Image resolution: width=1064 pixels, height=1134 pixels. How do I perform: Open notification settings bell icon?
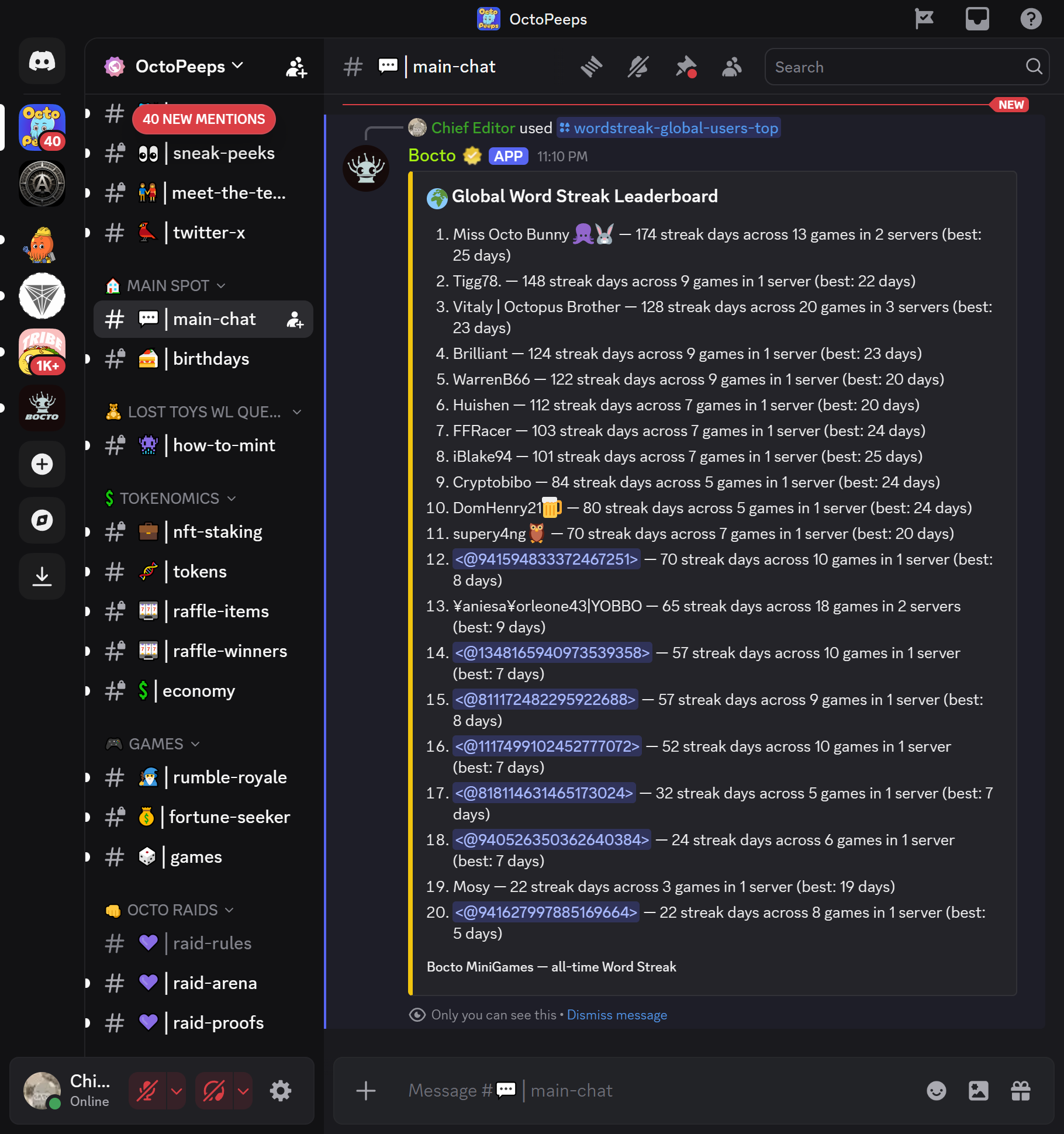pyautogui.click(x=638, y=67)
